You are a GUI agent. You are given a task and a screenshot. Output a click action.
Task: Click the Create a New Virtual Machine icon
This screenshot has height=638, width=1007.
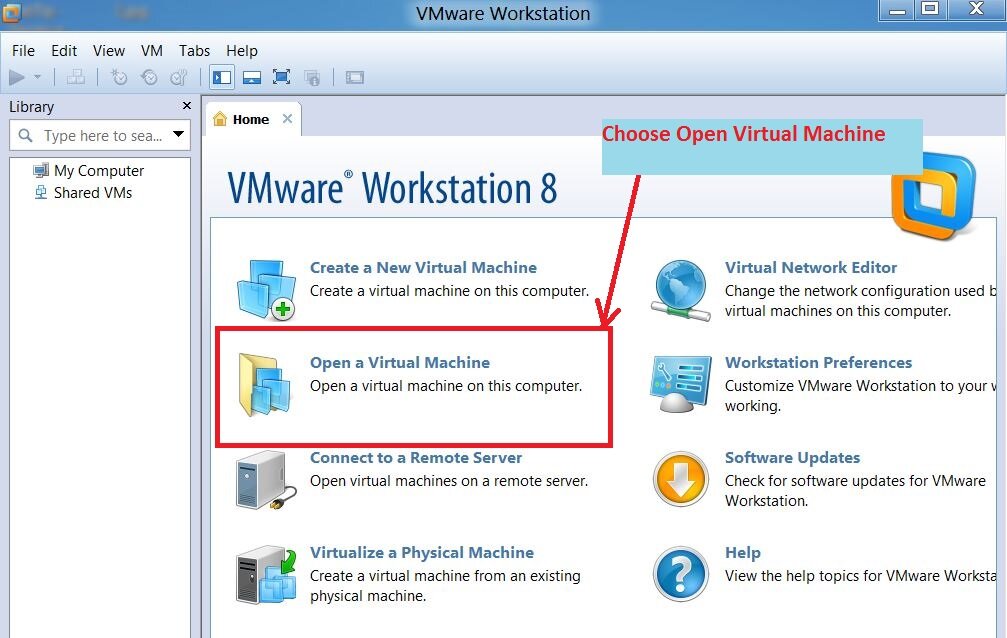[x=266, y=289]
